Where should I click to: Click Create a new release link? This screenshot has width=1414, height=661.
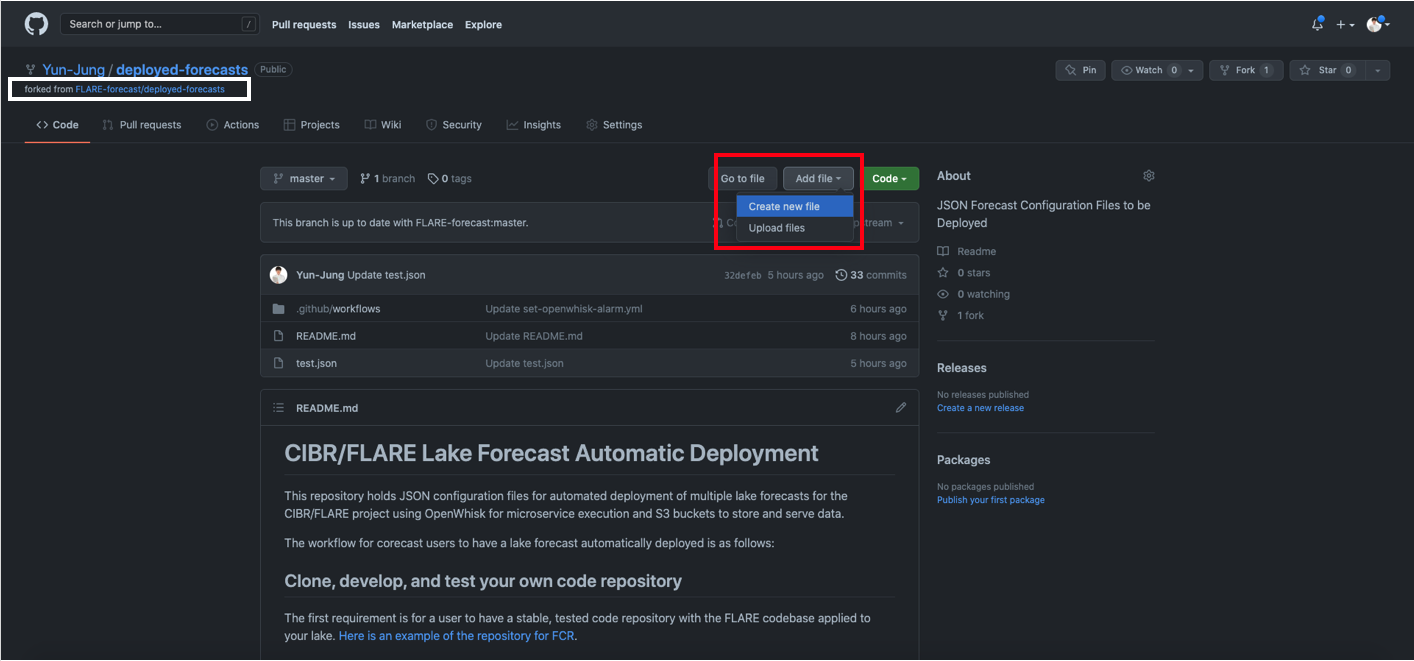[980, 408]
